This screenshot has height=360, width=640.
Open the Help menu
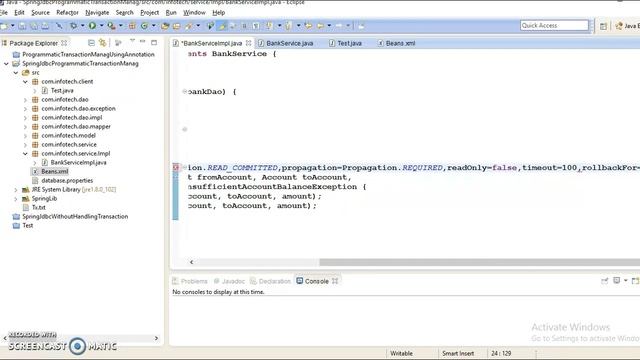(219, 13)
